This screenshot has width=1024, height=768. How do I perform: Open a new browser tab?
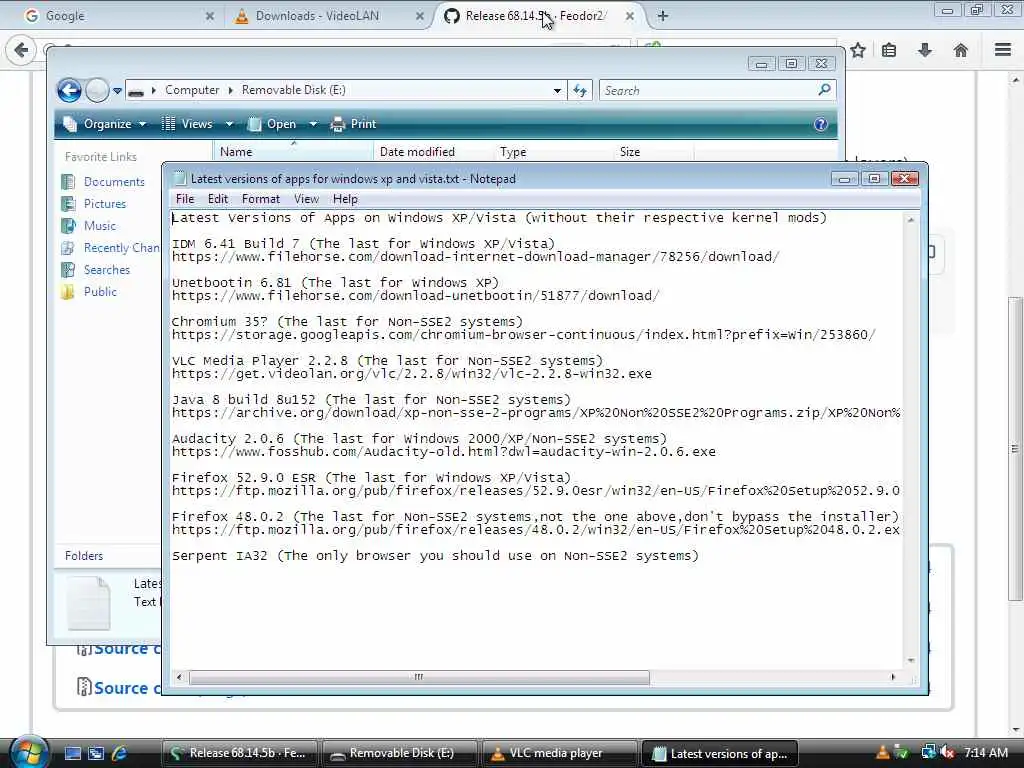[x=662, y=16]
